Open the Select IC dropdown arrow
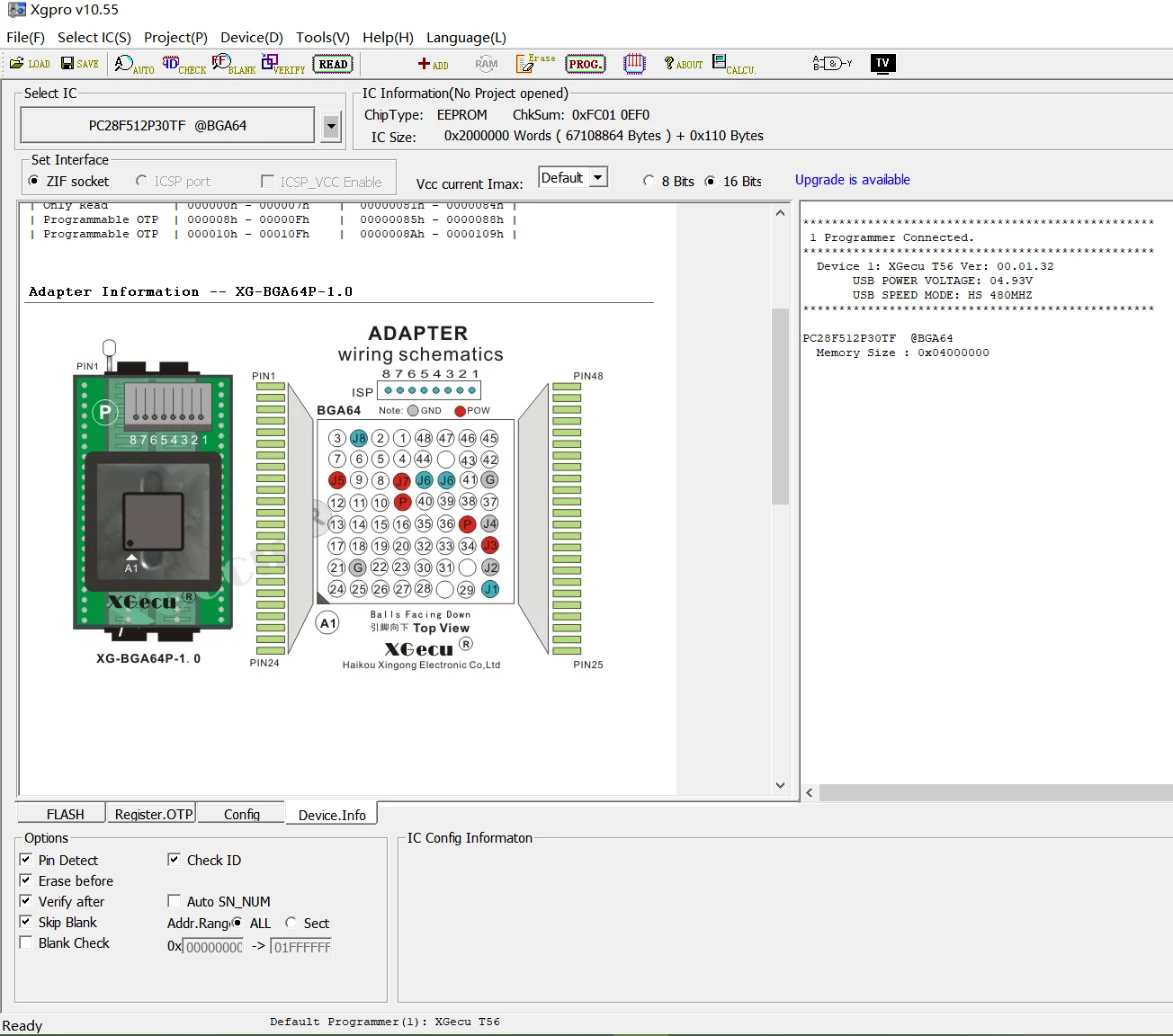This screenshot has width=1173, height=1036. tap(331, 127)
